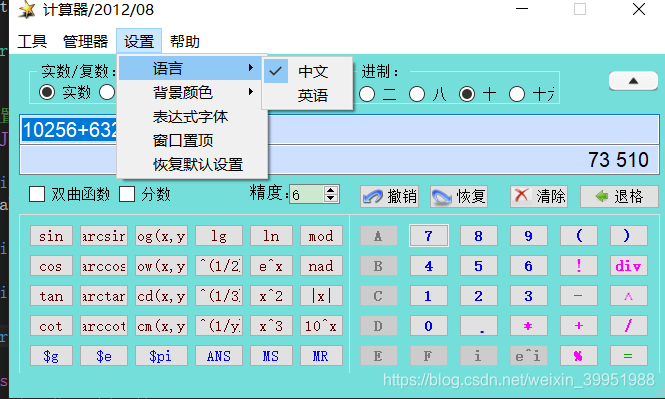Click the 10^x function key
The height and width of the screenshot is (399, 665).
coord(321,326)
